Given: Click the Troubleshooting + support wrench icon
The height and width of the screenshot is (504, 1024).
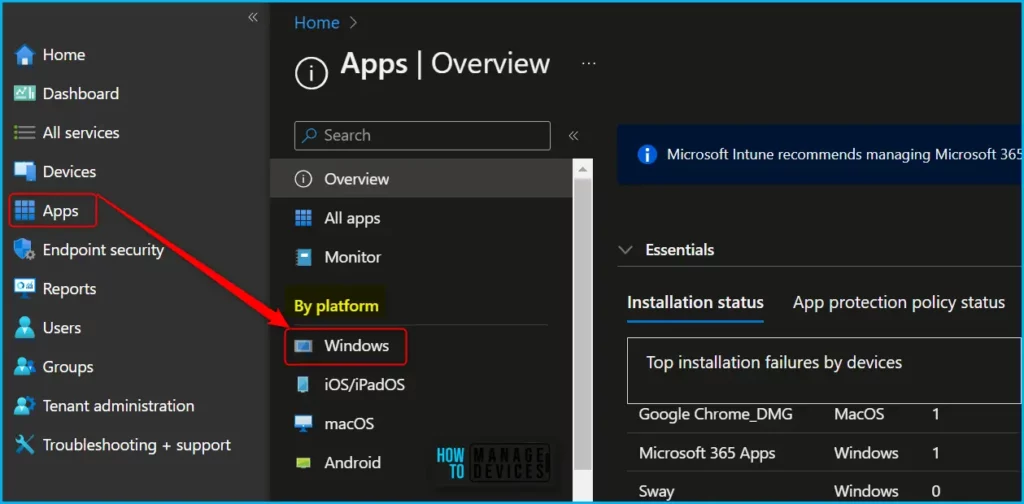Looking at the screenshot, I should [25, 445].
